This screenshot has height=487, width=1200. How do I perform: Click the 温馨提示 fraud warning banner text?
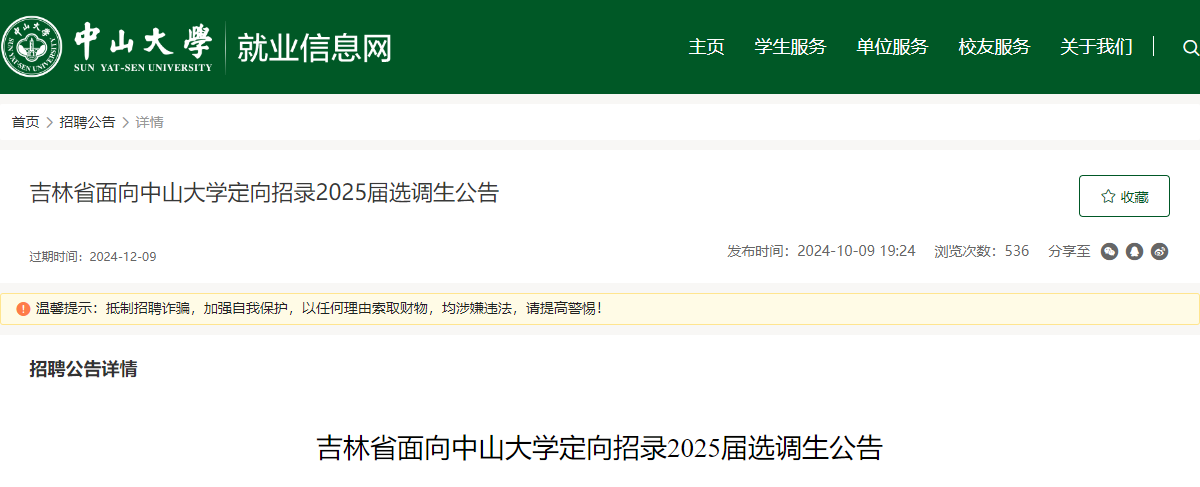(319, 309)
